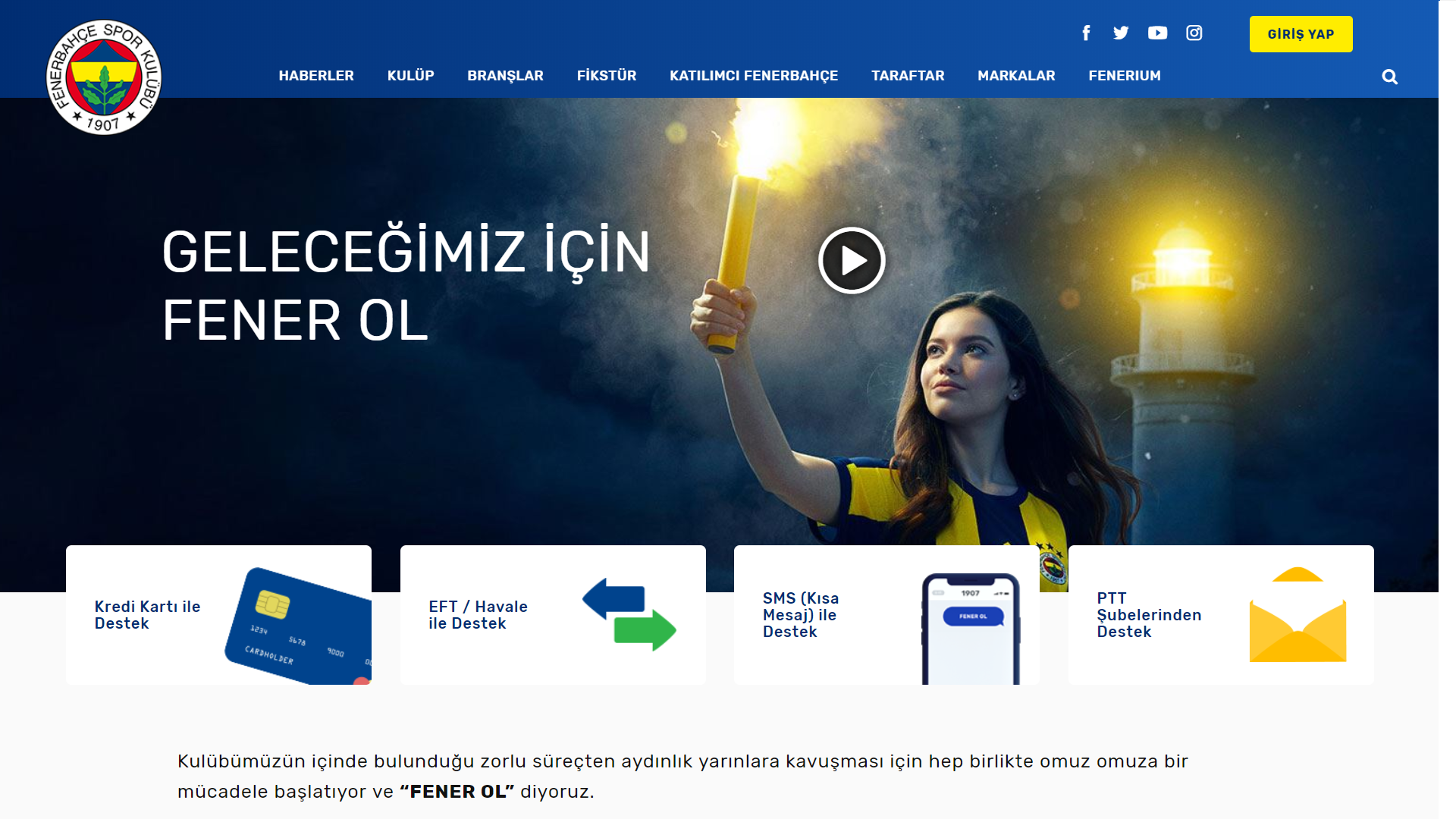1456x819 pixels.
Task: Open the HABERLER menu
Action: 316,76
